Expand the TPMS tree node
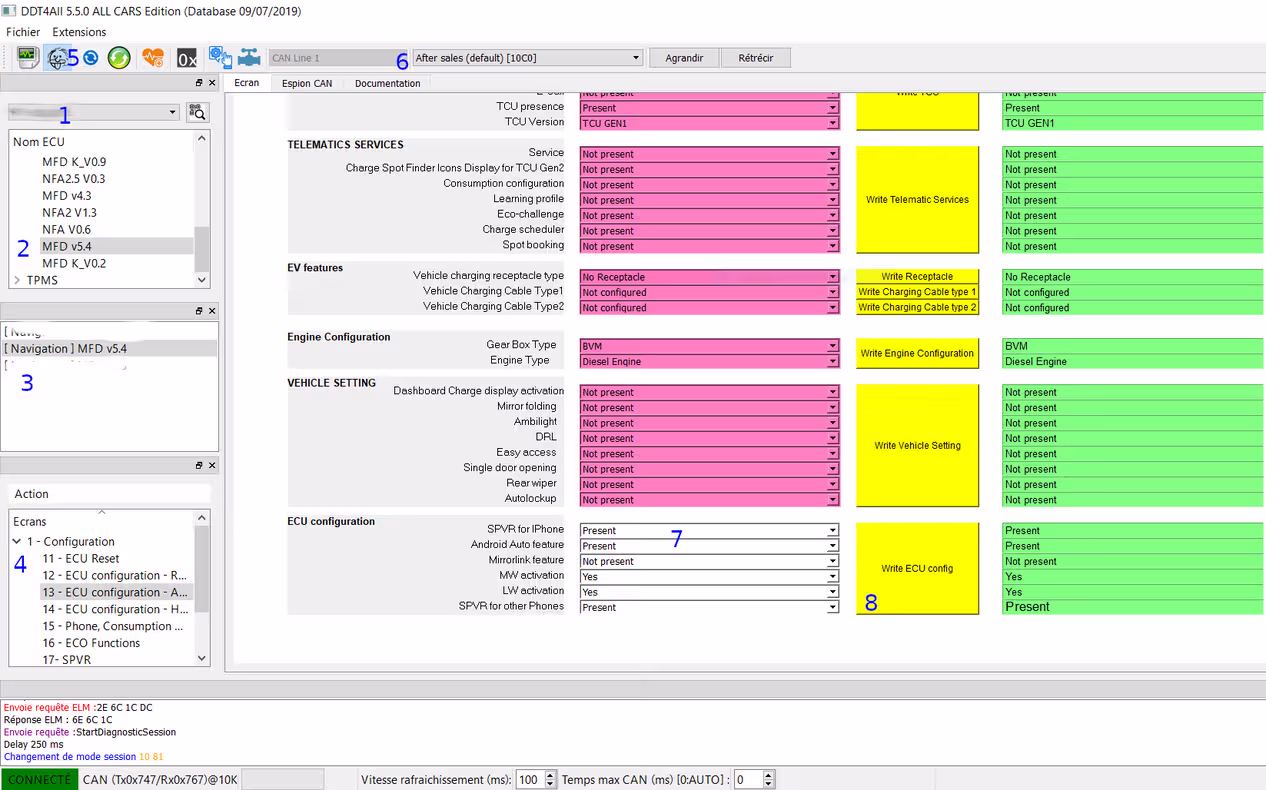 17,280
